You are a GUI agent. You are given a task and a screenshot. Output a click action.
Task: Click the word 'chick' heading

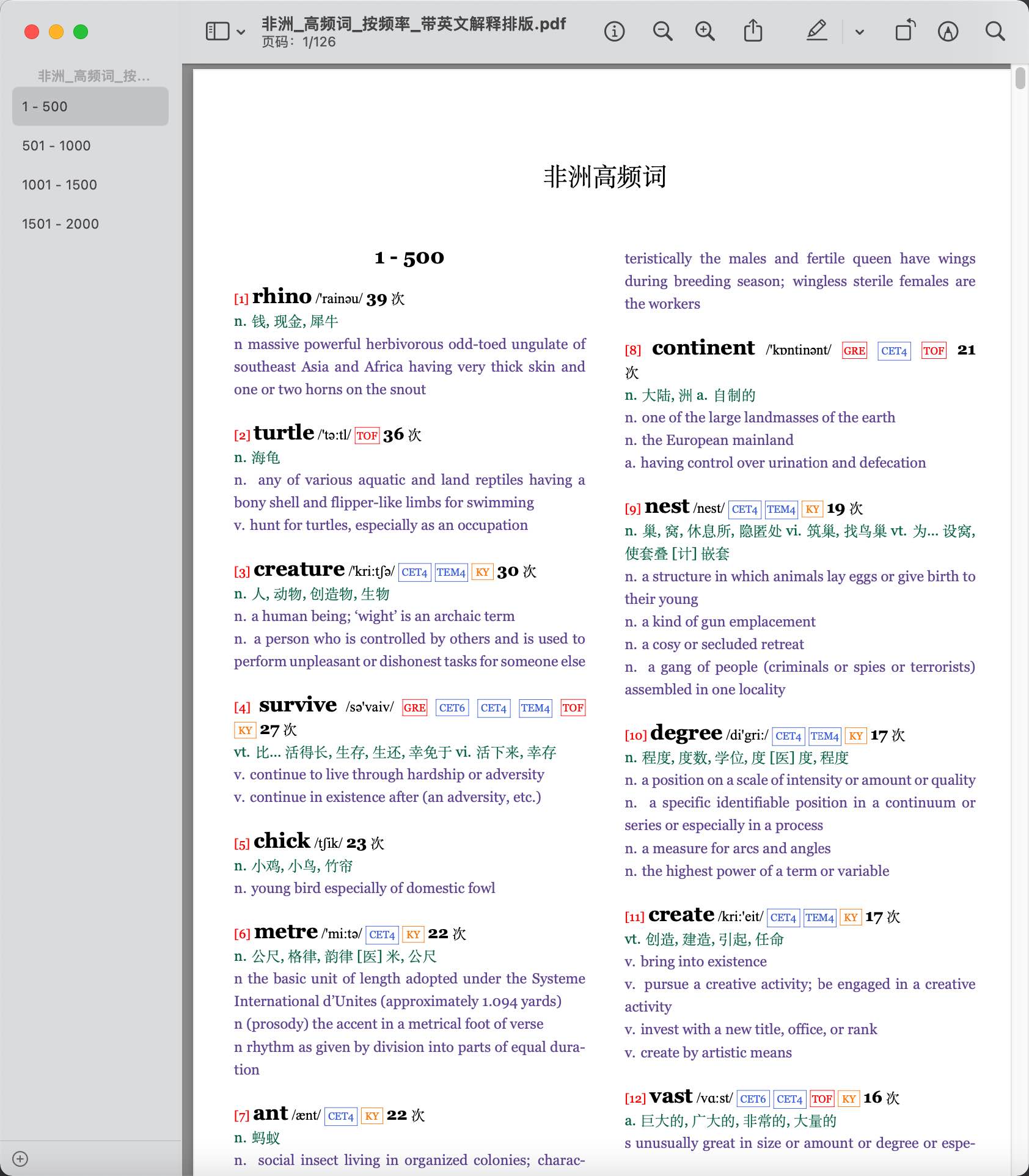click(282, 840)
